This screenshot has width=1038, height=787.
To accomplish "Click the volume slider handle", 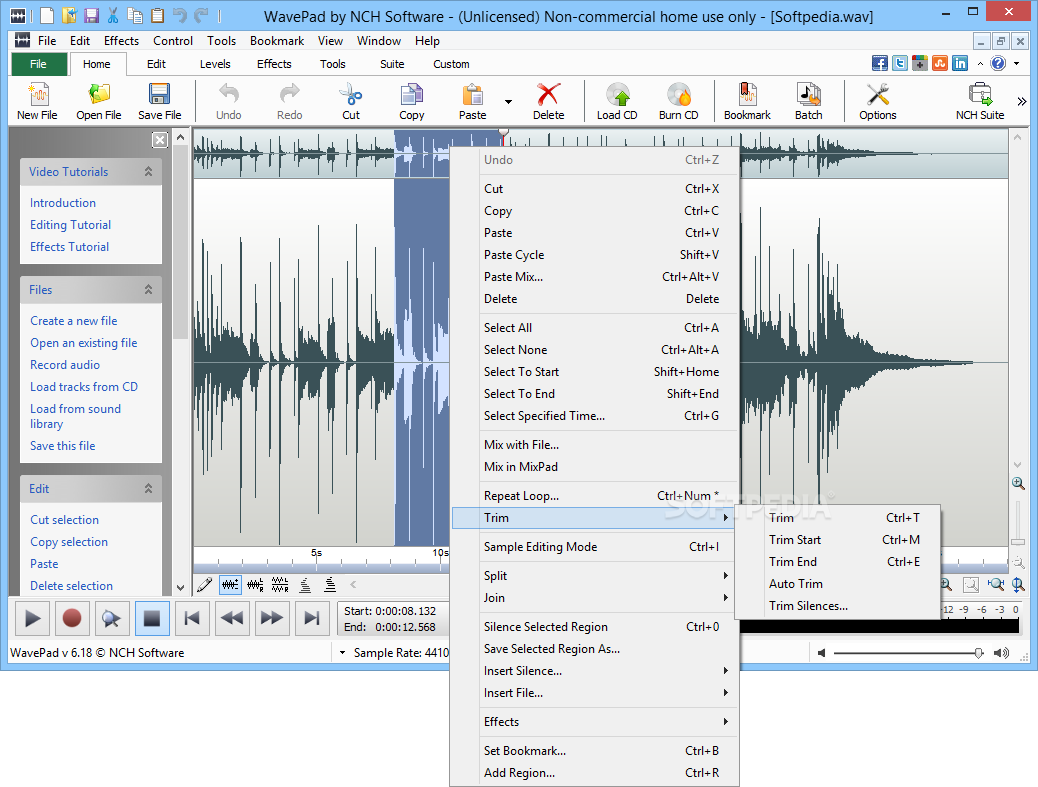I will (978, 653).
